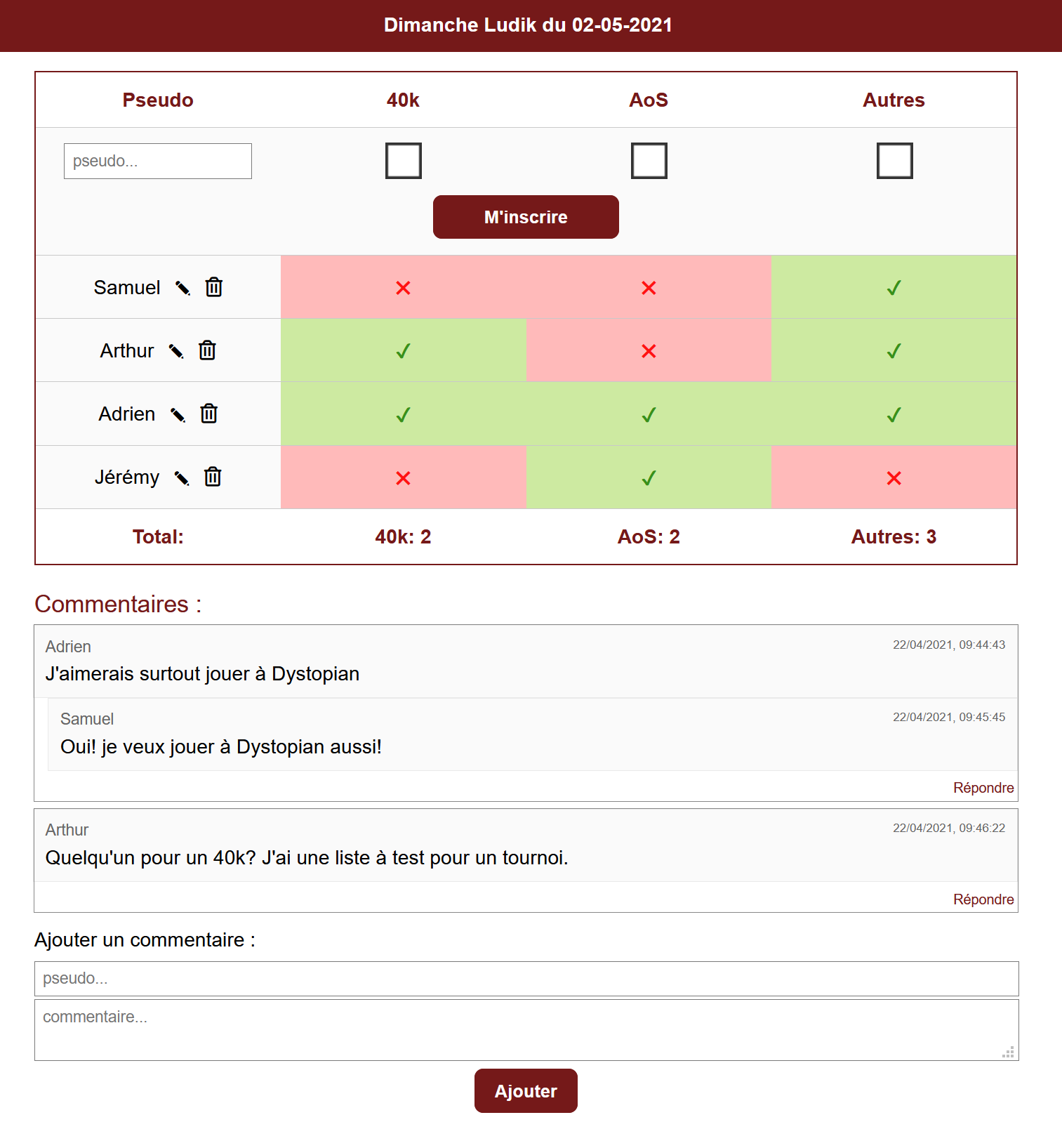This screenshot has height=1148, width=1062.
Task: Click the textarea resize handle
Action: (1009, 1052)
